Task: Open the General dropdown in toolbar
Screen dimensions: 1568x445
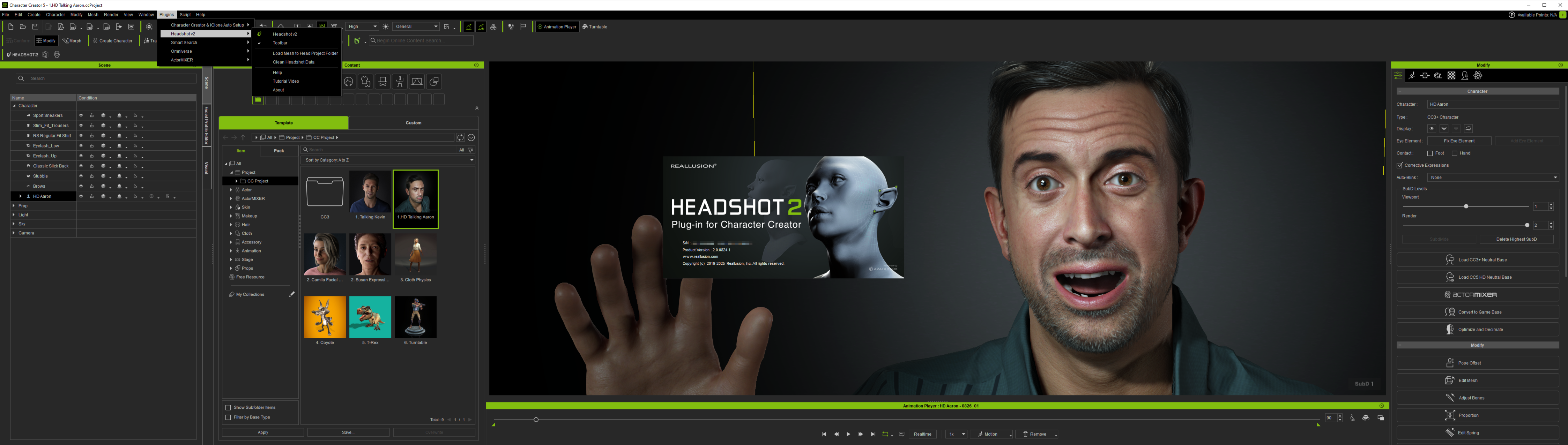Action: (x=416, y=27)
